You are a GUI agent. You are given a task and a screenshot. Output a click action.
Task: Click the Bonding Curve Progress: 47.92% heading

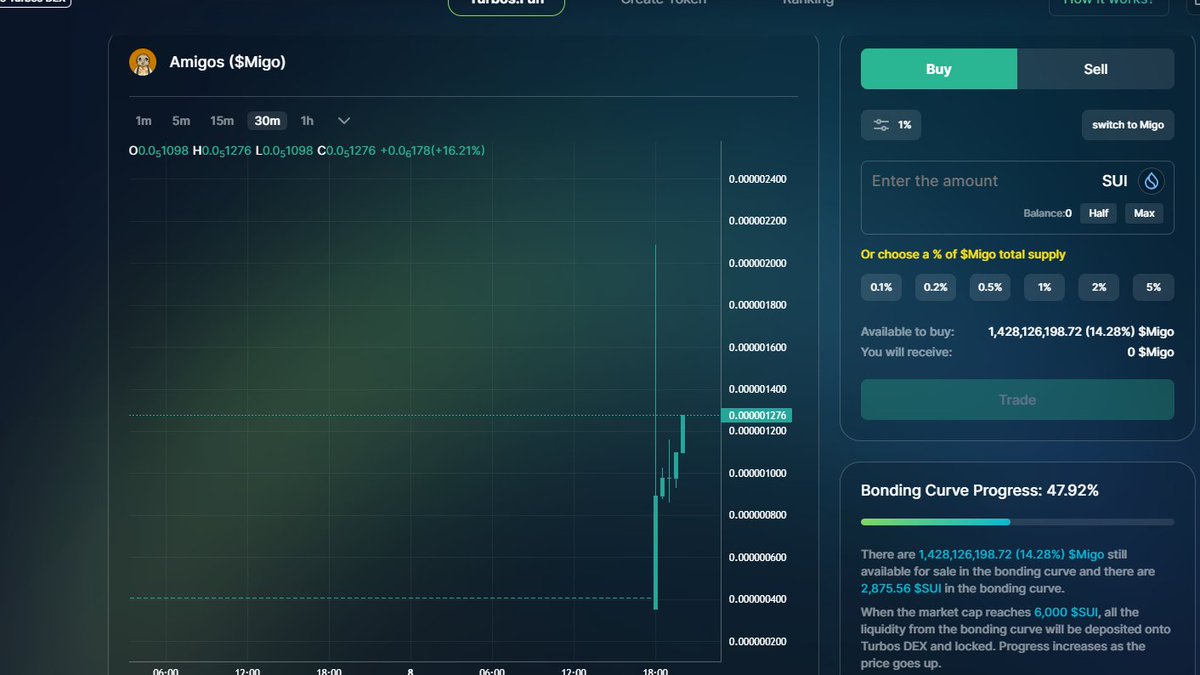[980, 490]
